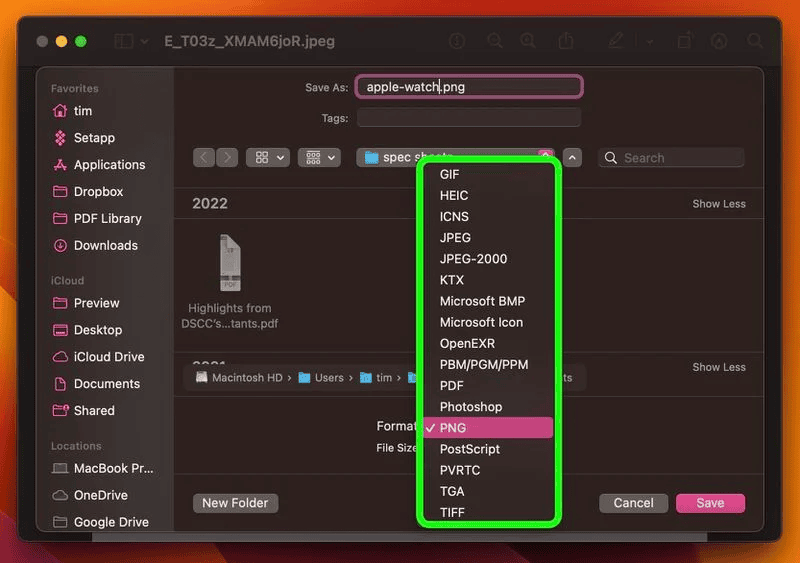Click the Save As filename field

click(468, 87)
